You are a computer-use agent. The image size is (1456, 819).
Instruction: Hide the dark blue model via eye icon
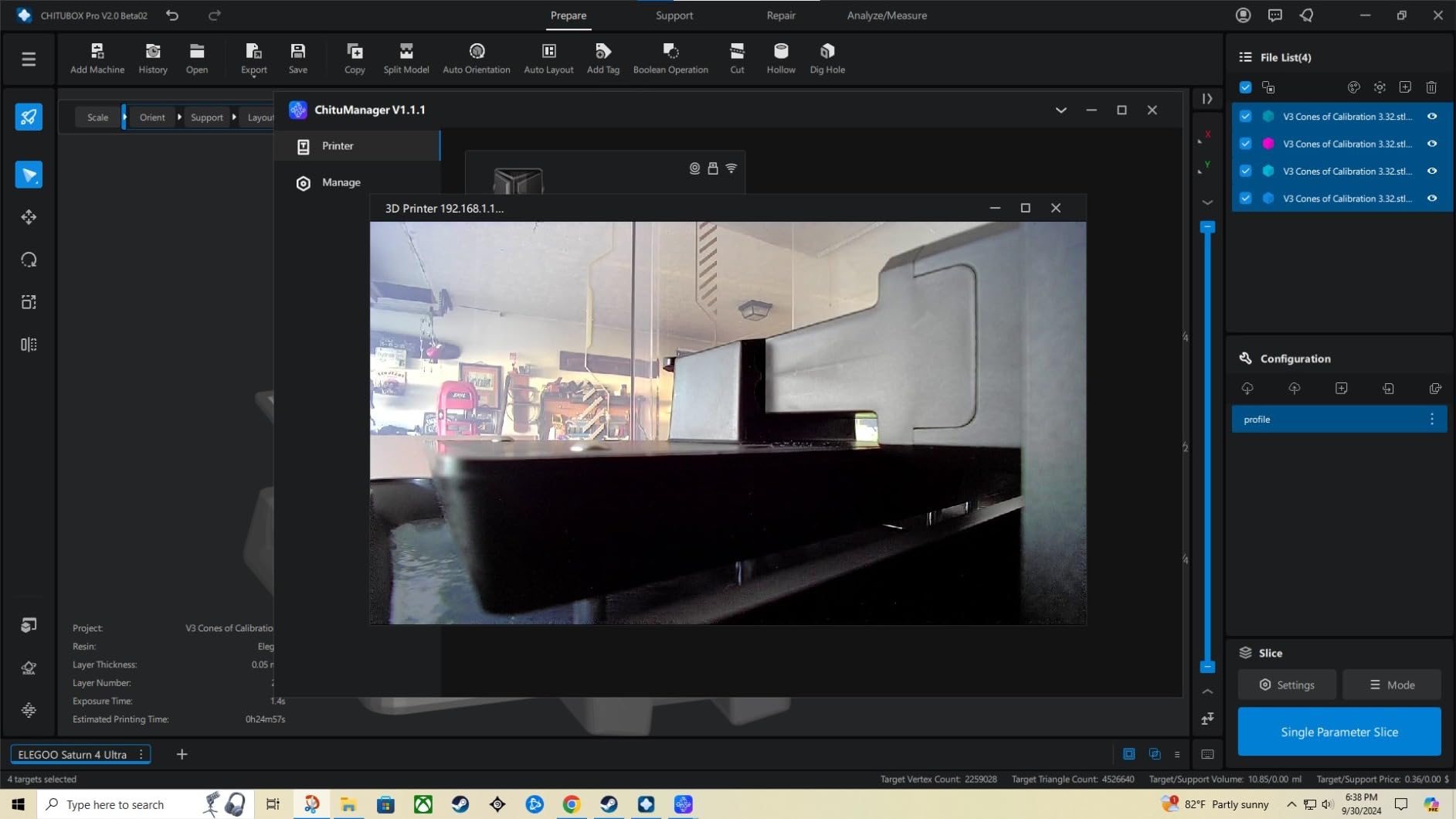[1432, 199]
